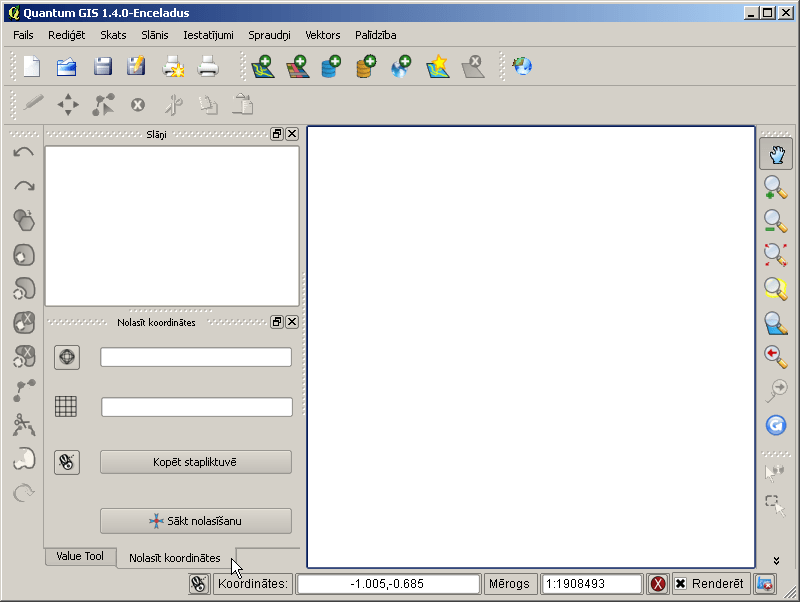The height and width of the screenshot is (602, 800).
Task: Select identify features arrow icon
Action: click(x=774, y=472)
